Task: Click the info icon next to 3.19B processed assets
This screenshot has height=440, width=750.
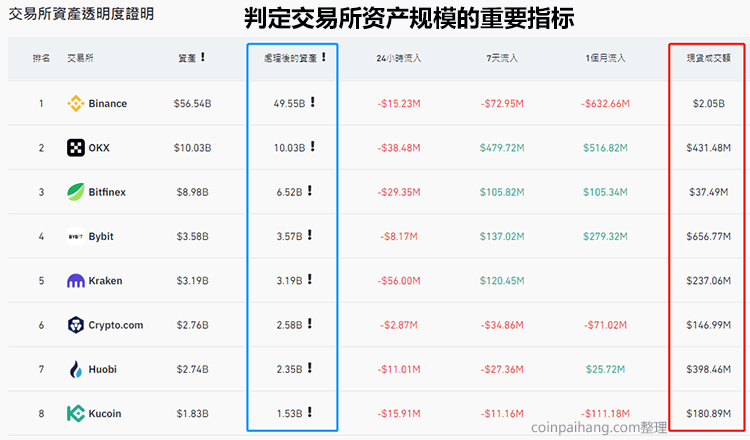Action: click(x=309, y=279)
